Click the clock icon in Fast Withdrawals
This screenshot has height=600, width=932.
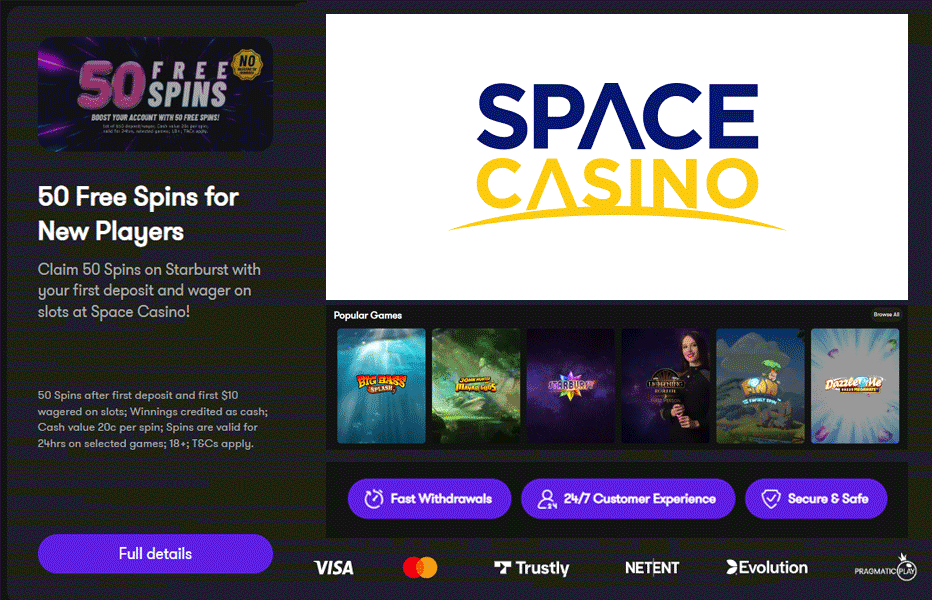374,498
